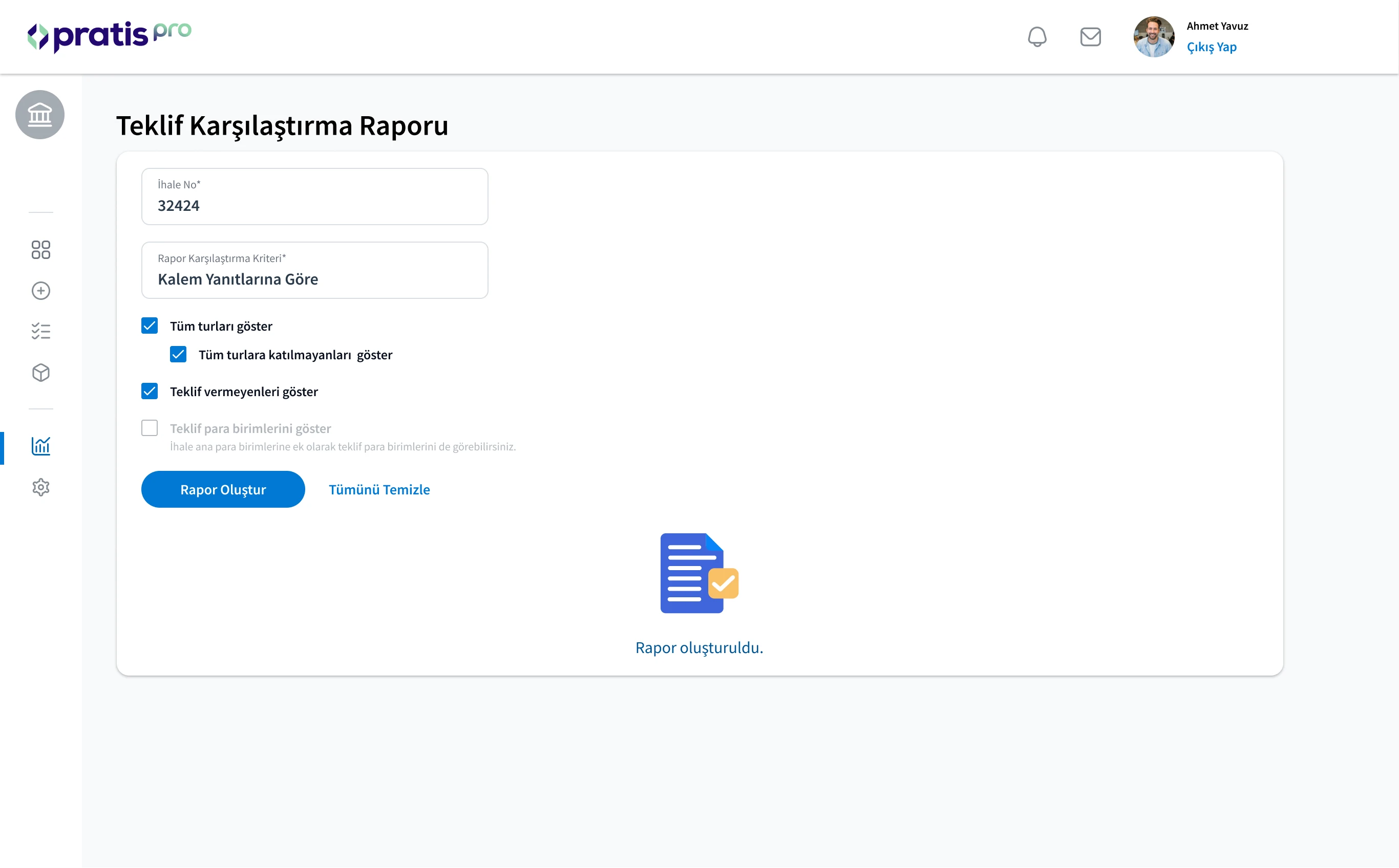Click the Rapor oluşturuldu. text
The width and height of the screenshot is (1399, 868).
[699, 647]
